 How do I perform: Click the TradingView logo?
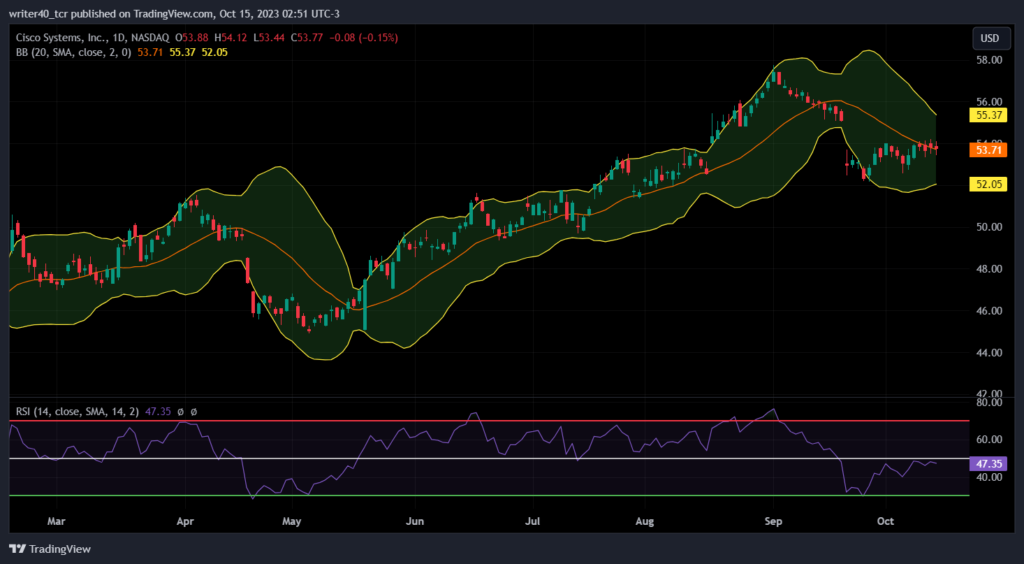50,549
